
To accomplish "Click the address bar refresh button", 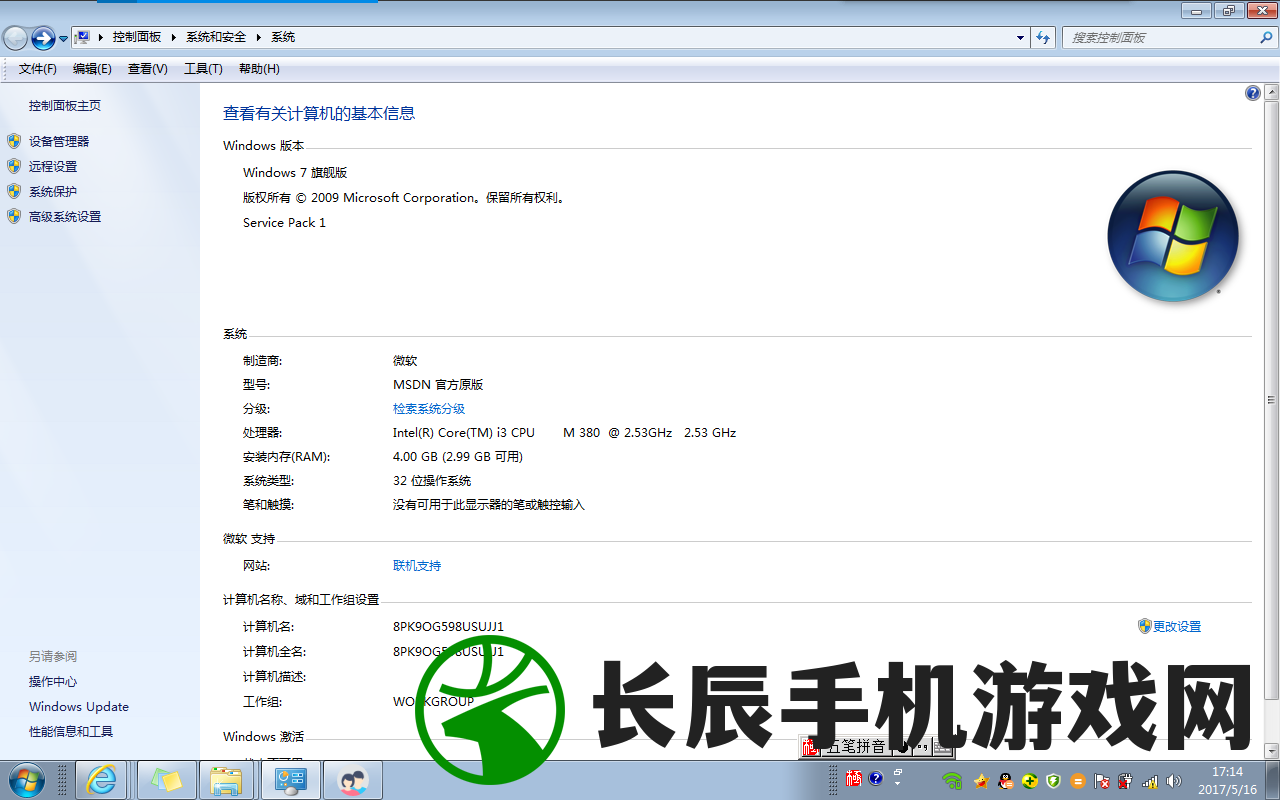I will click(x=1043, y=37).
